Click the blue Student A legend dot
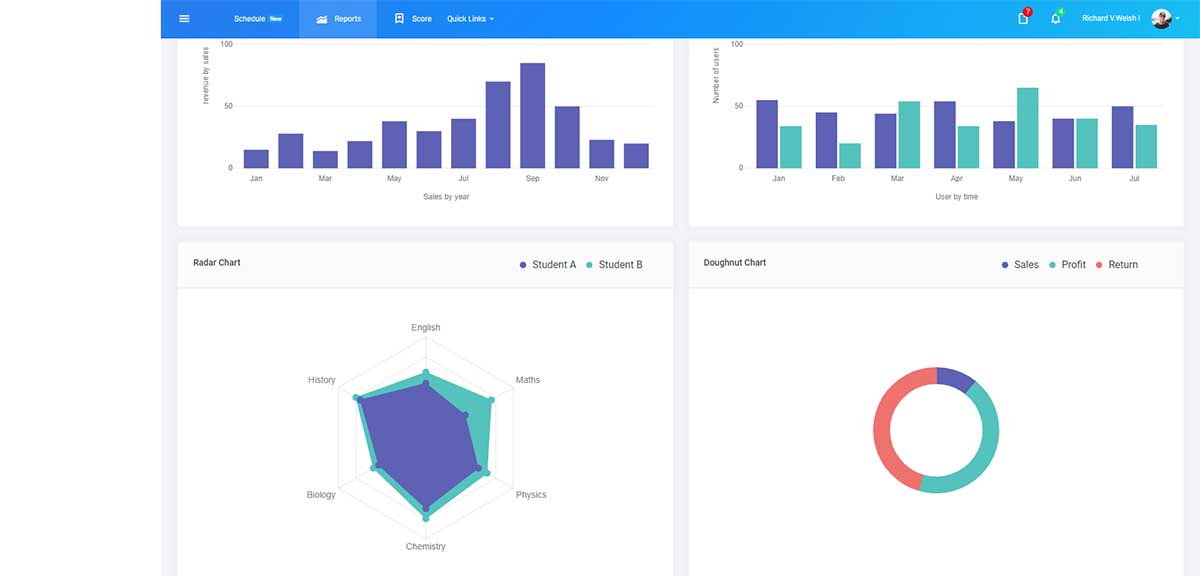1200x576 pixels. click(x=521, y=264)
